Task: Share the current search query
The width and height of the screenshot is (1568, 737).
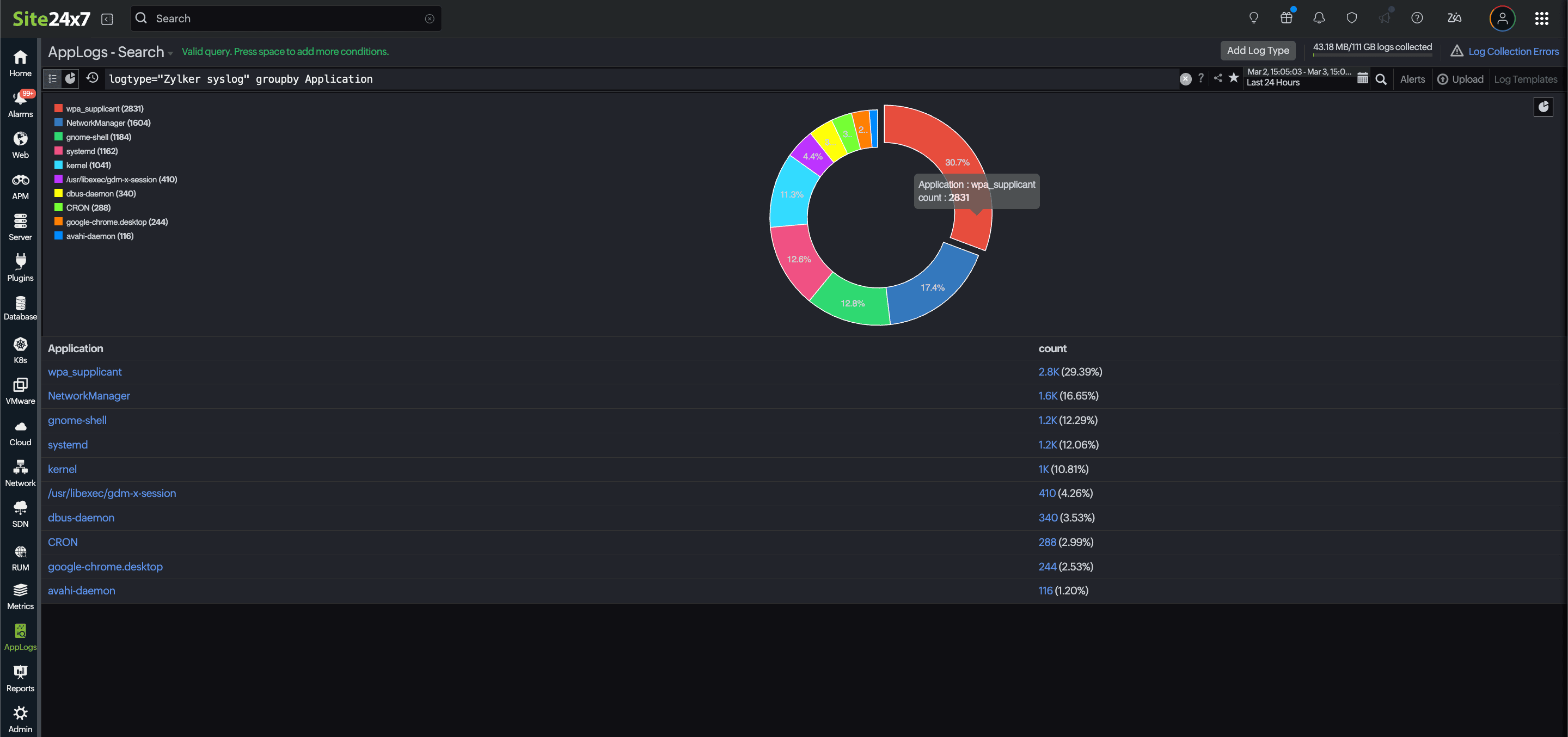Action: (1217, 78)
